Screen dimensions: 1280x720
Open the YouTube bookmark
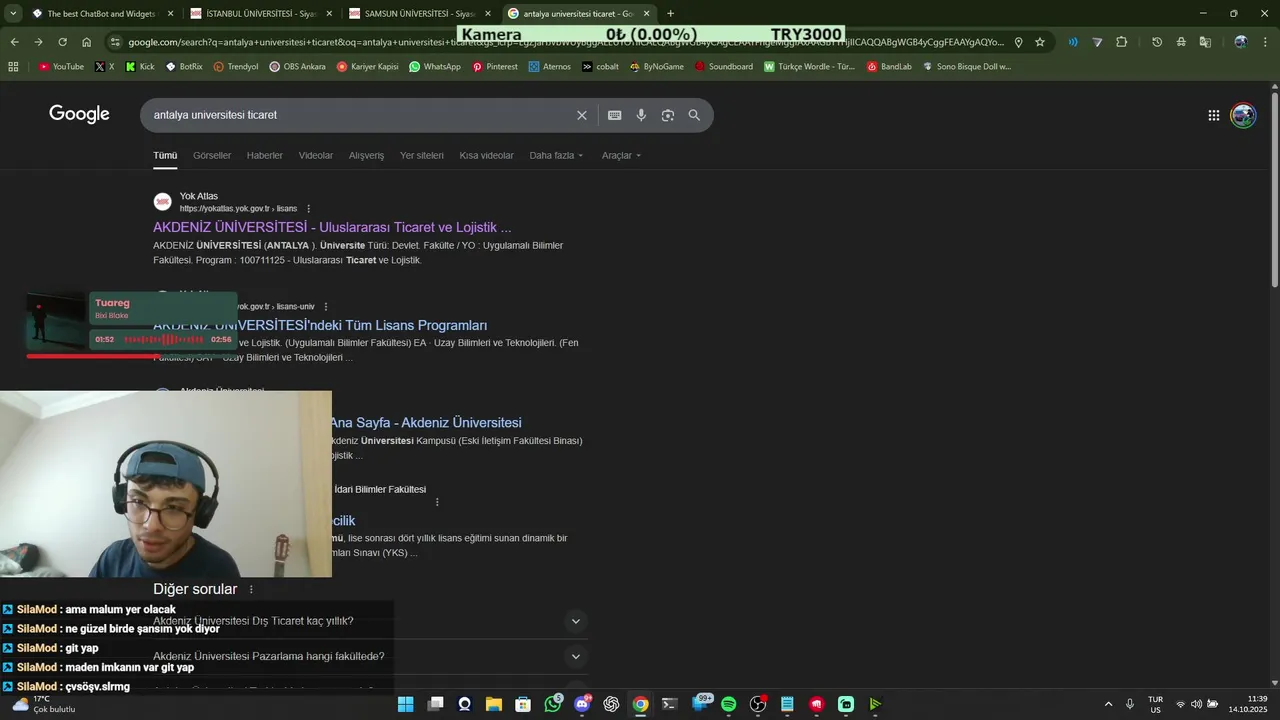click(61, 67)
